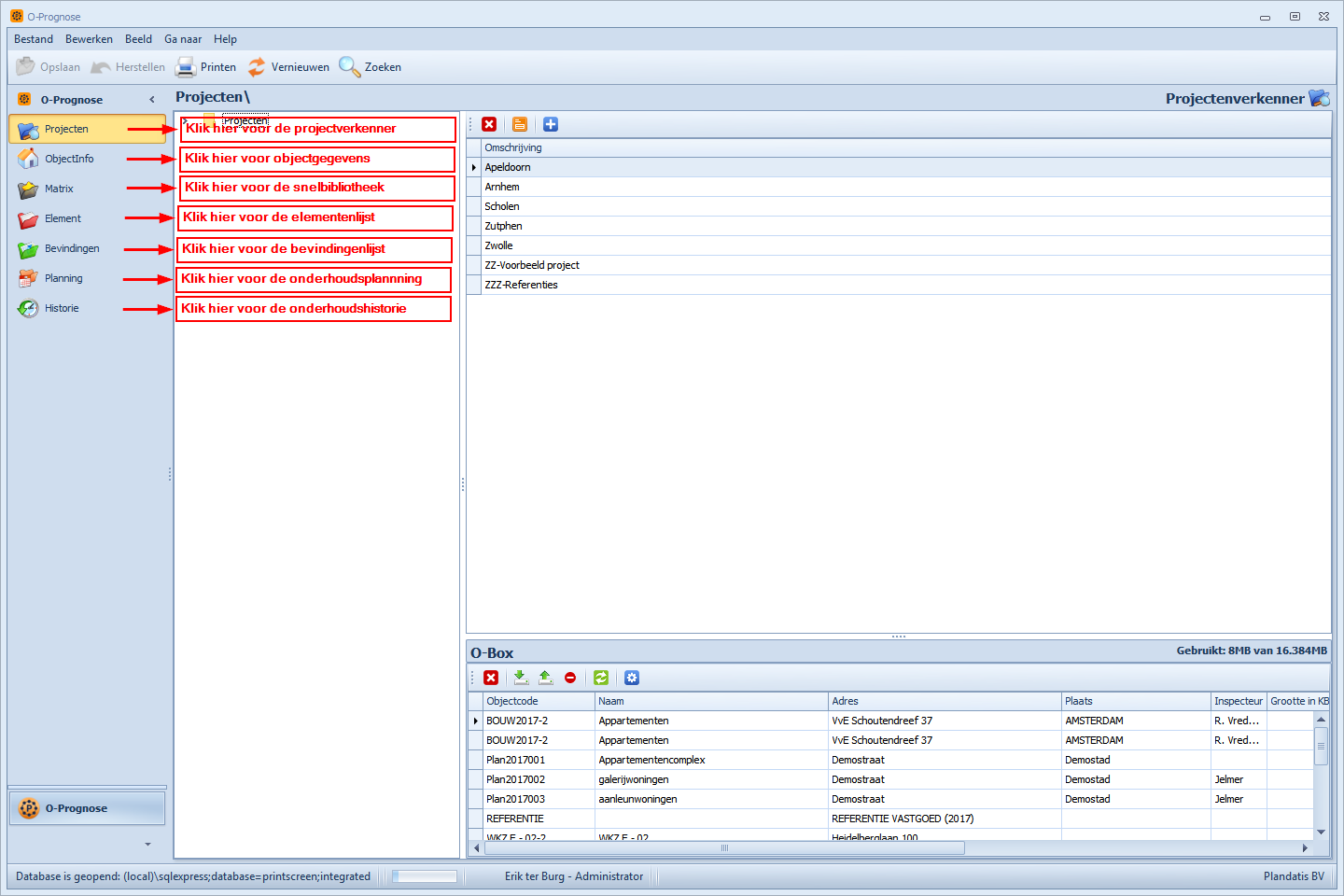Click the Printen printer icon

point(186,67)
